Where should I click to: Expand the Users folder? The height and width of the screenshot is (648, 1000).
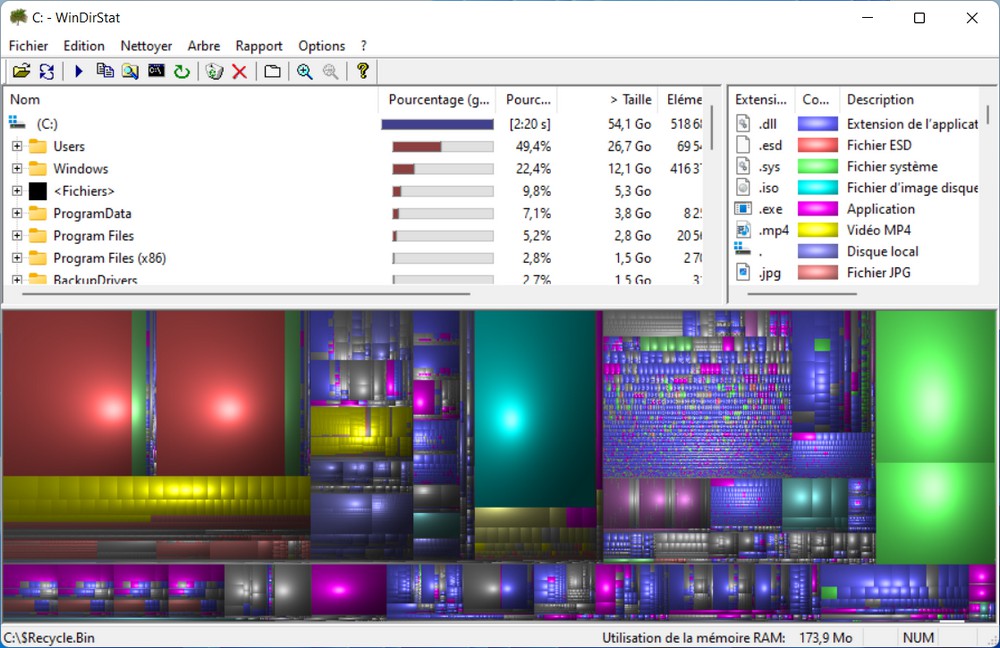[x=17, y=146]
